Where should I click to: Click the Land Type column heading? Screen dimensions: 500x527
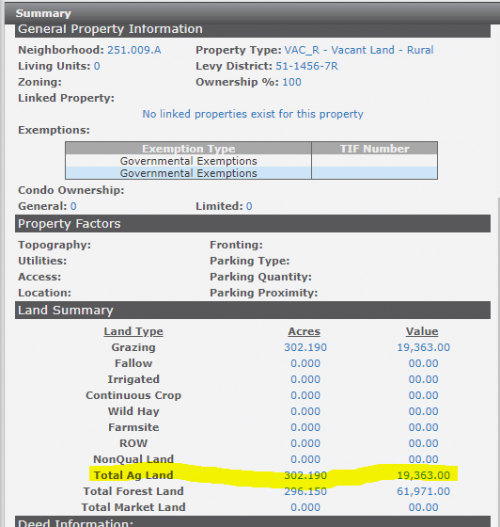point(133,331)
